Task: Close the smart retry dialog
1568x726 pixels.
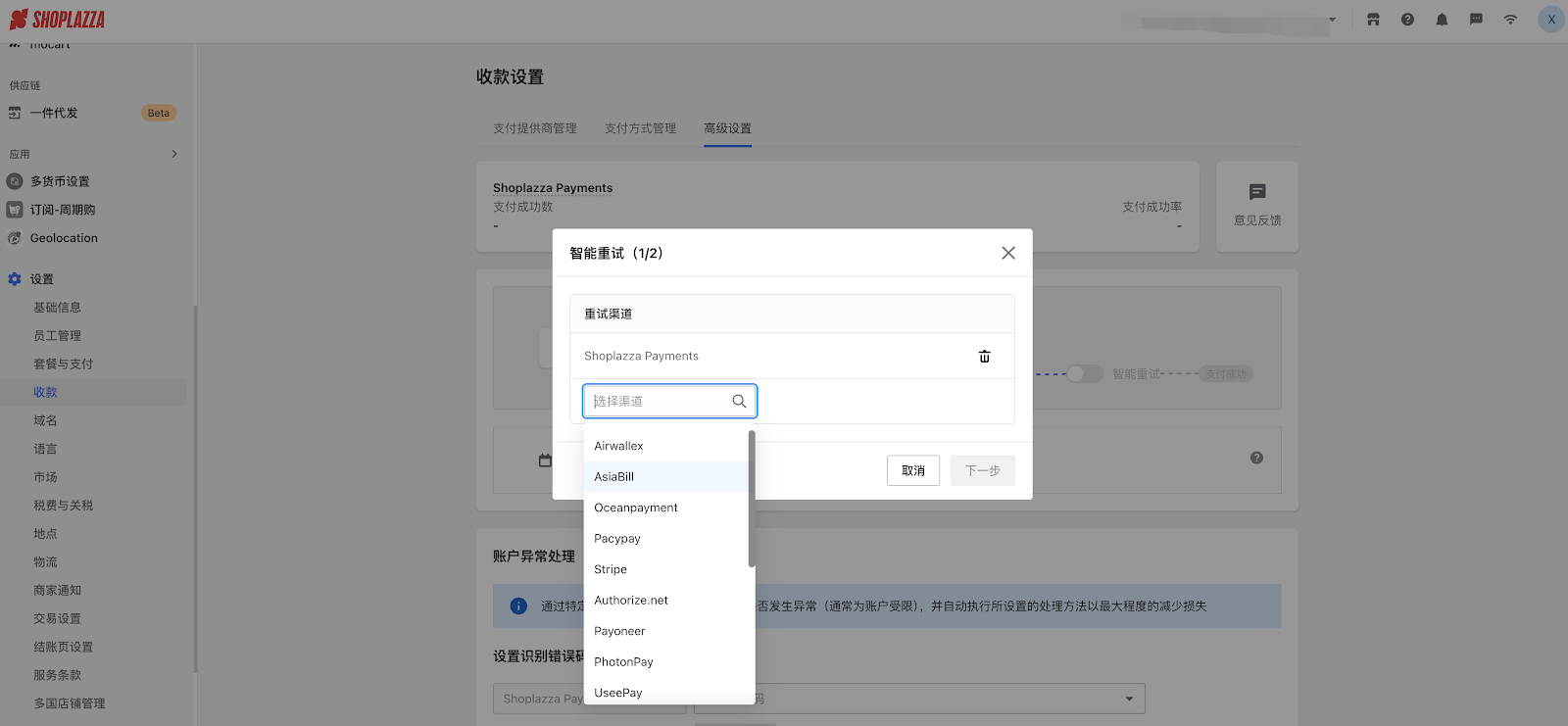Action: point(1007,253)
